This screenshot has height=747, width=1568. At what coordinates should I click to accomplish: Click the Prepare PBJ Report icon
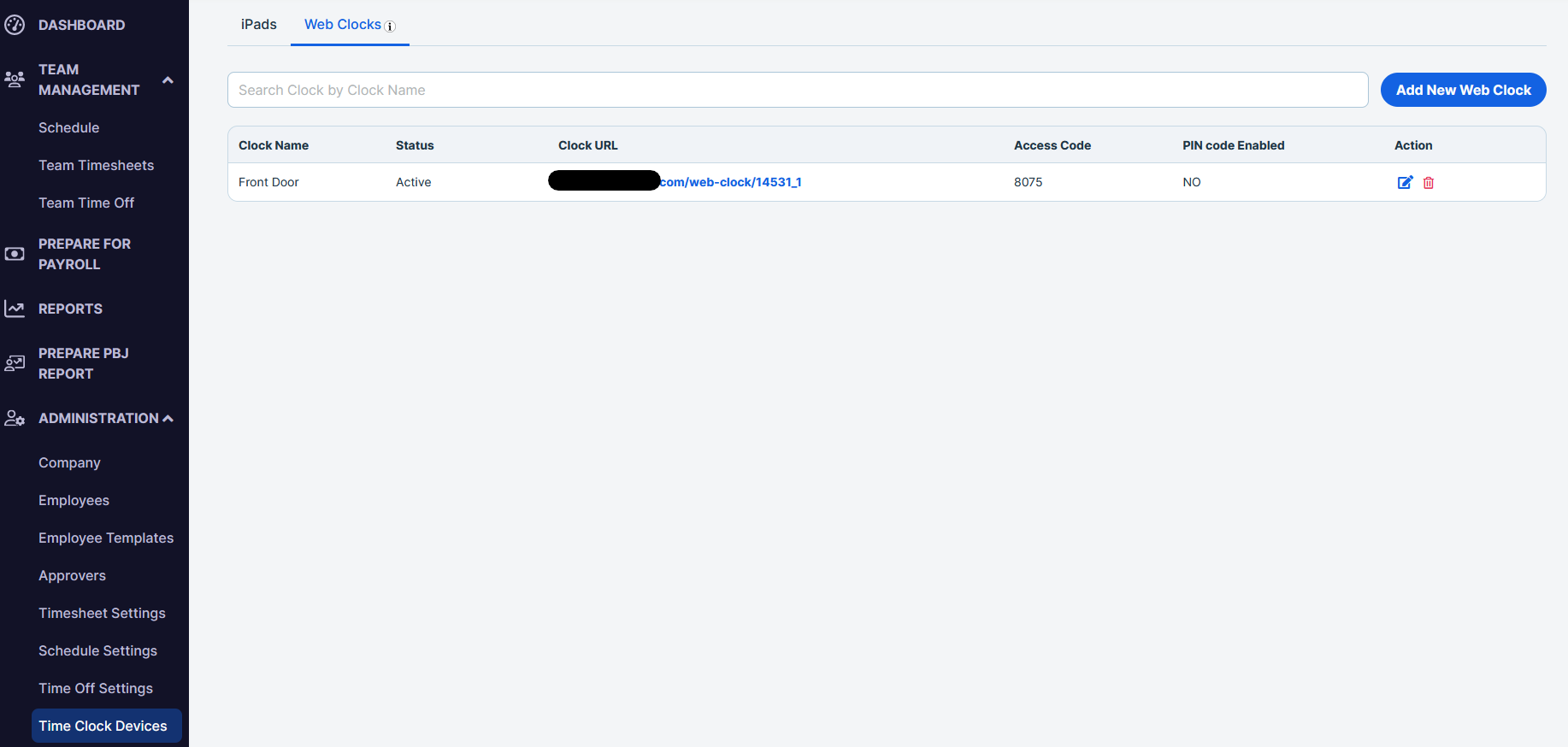click(15, 363)
